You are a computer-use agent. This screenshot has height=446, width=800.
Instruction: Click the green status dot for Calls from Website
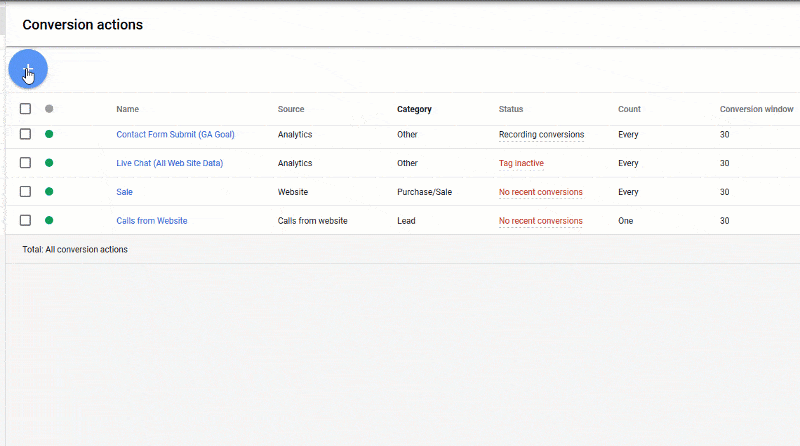(x=49, y=220)
